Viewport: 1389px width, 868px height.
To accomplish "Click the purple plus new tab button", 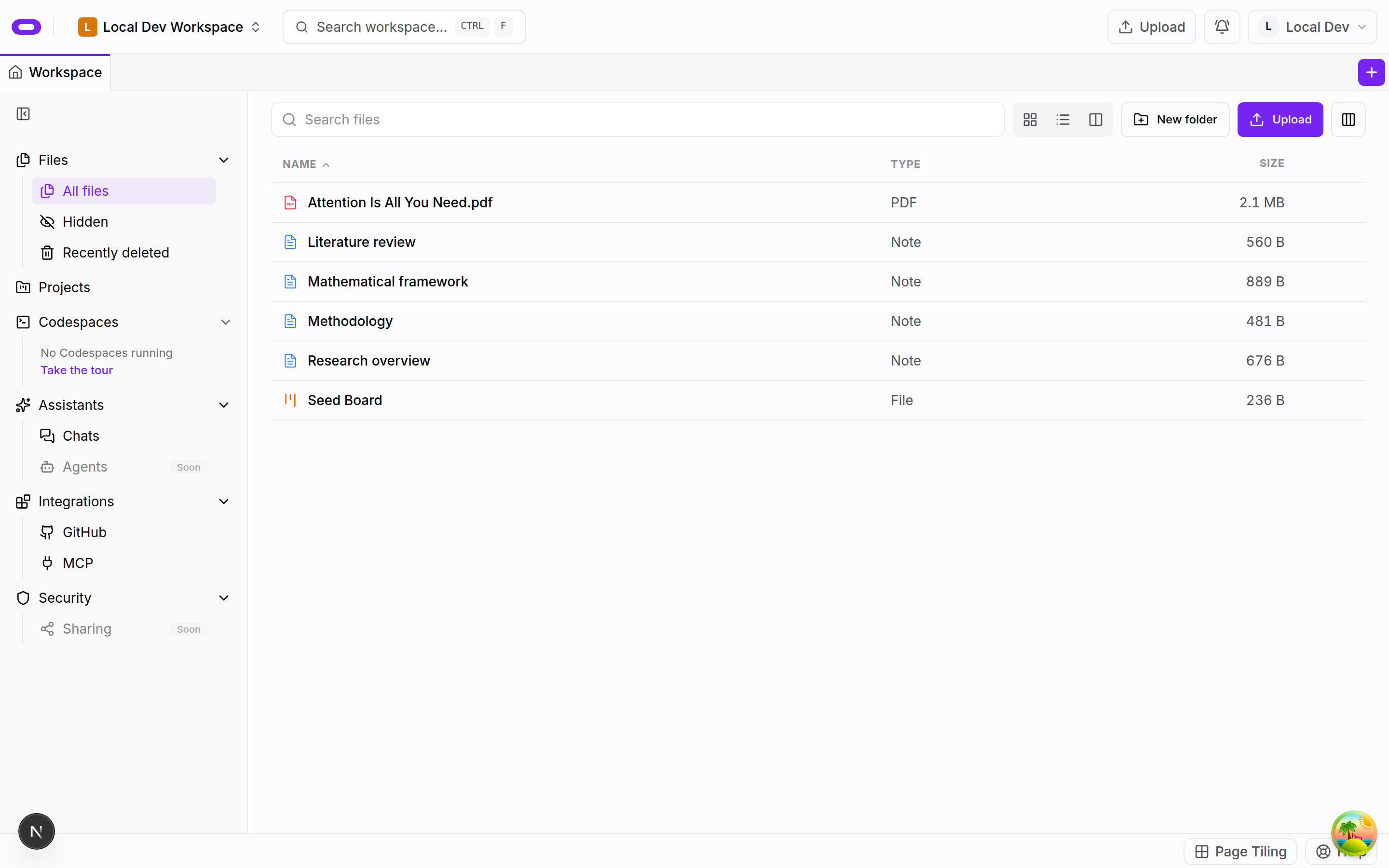I will (x=1371, y=72).
